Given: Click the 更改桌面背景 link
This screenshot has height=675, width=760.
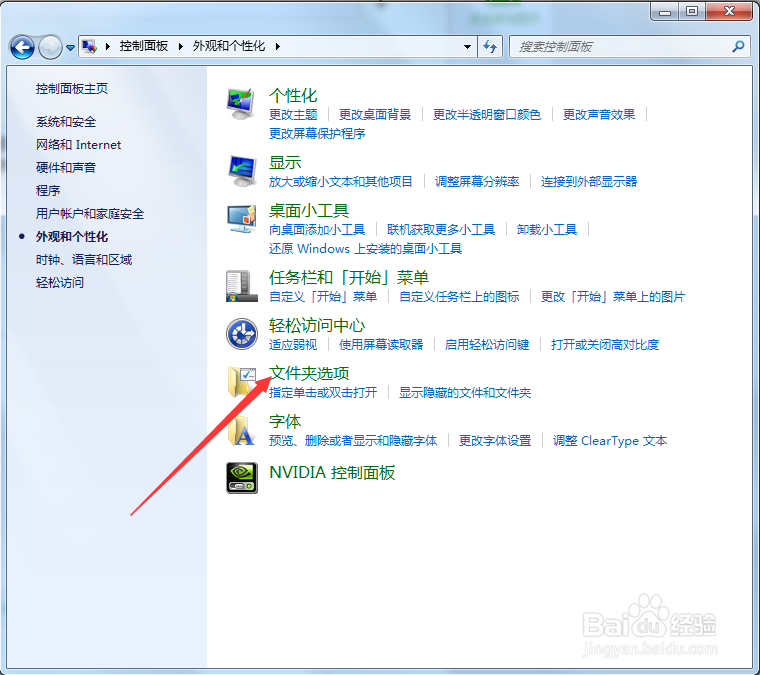Looking at the screenshot, I should click(x=375, y=114).
